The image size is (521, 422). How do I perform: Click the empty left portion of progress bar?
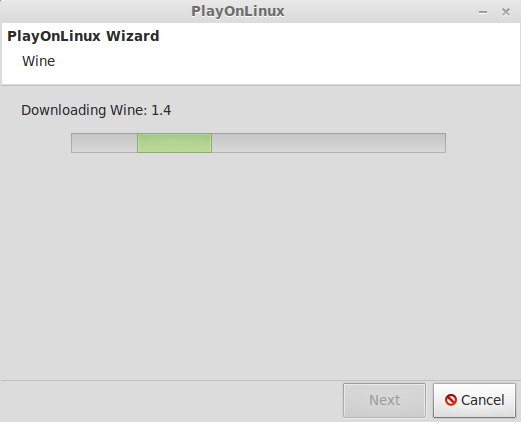[x=104, y=143]
